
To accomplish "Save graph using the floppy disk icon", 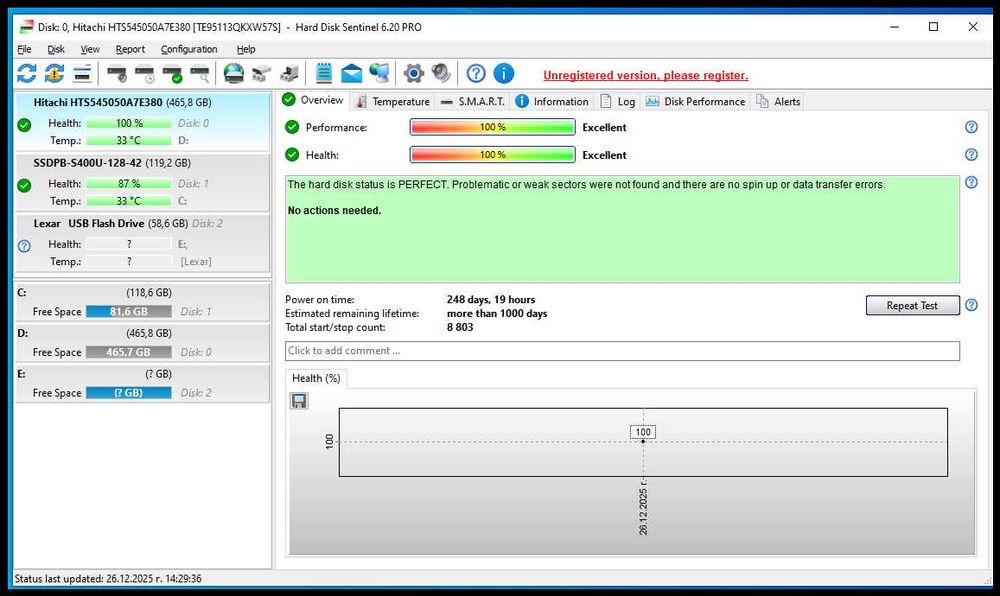I will (299, 400).
